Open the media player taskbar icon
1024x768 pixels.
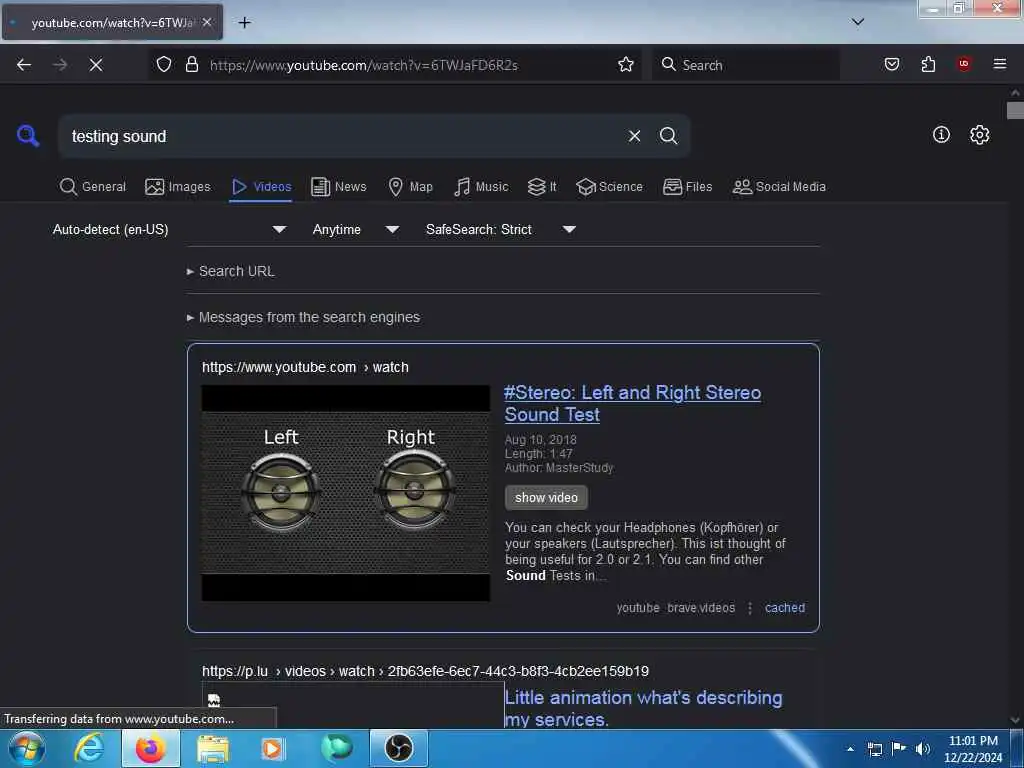(x=273, y=748)
